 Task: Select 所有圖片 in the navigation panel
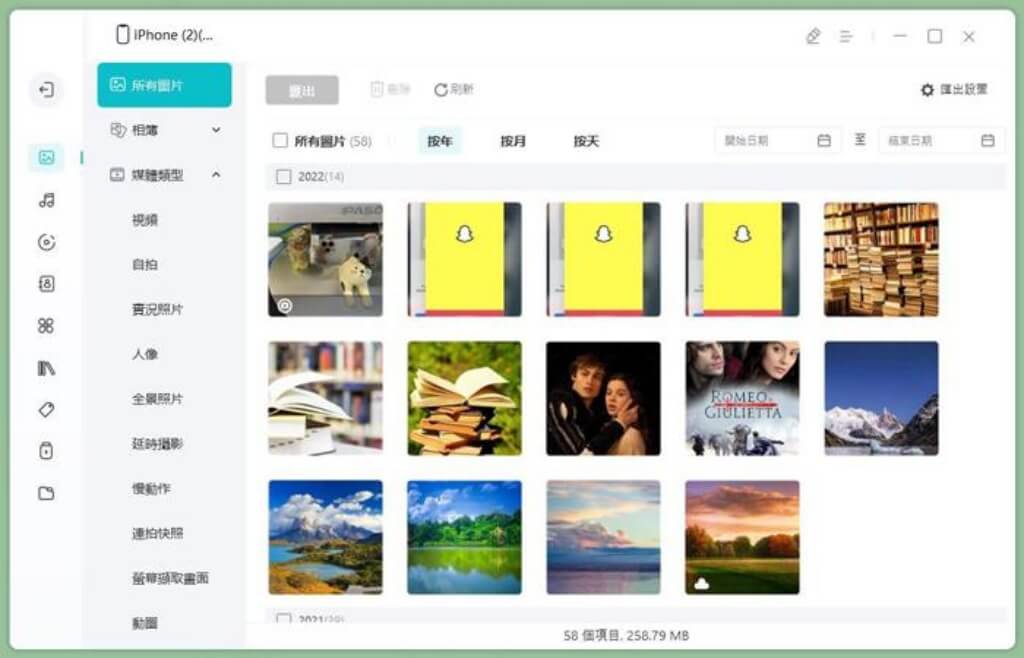(165, 85)
